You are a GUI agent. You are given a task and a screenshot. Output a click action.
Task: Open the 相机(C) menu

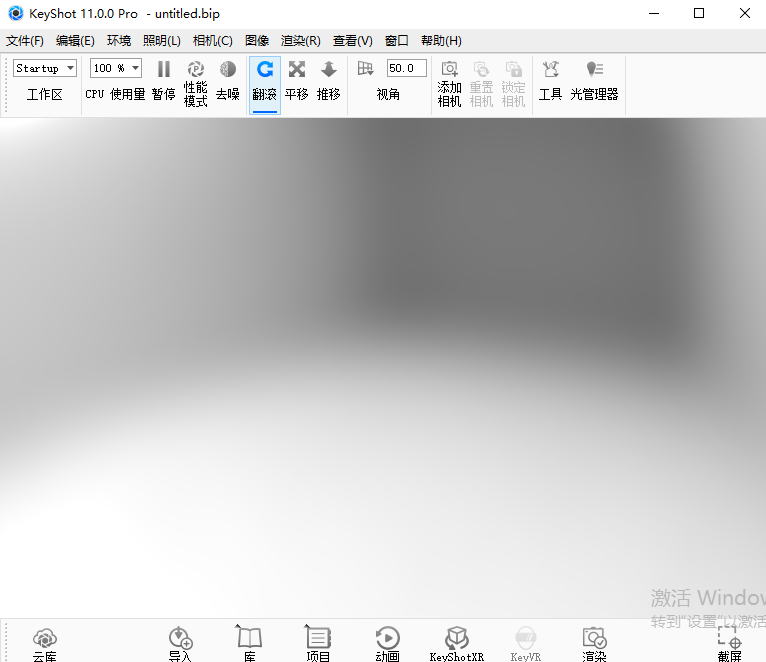tap(213, 41)
